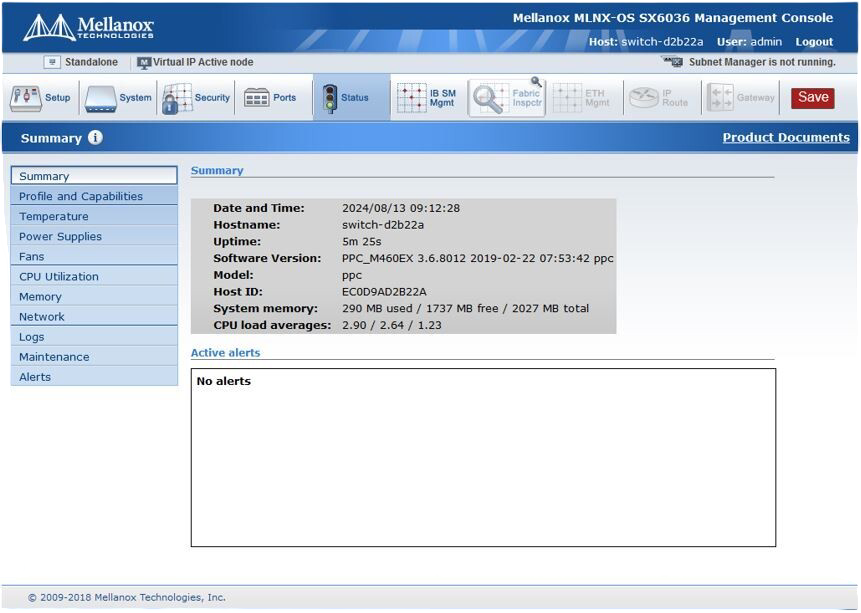The width and height of the screenshot is (861, 613).
Task: Click the uptime value 5m 25s
Action: tap(361, 242)
